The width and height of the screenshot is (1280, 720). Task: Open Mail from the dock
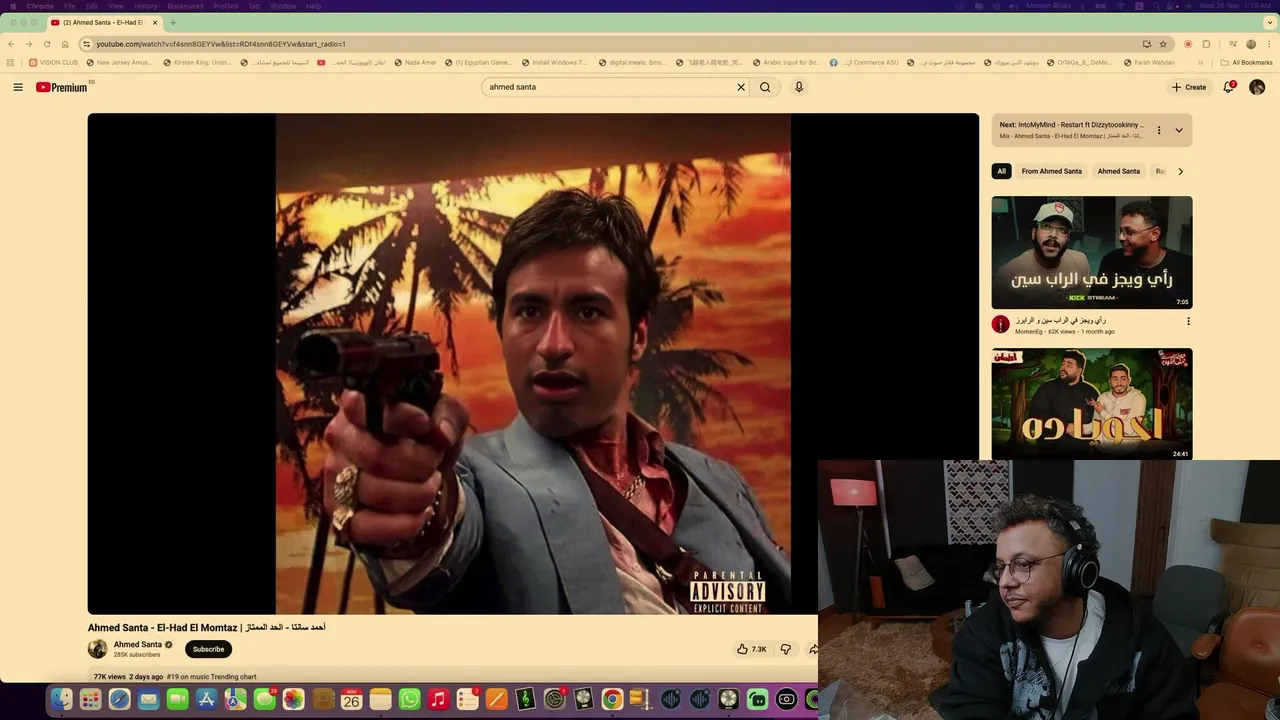pyautogui.click(x=149, y=700)
